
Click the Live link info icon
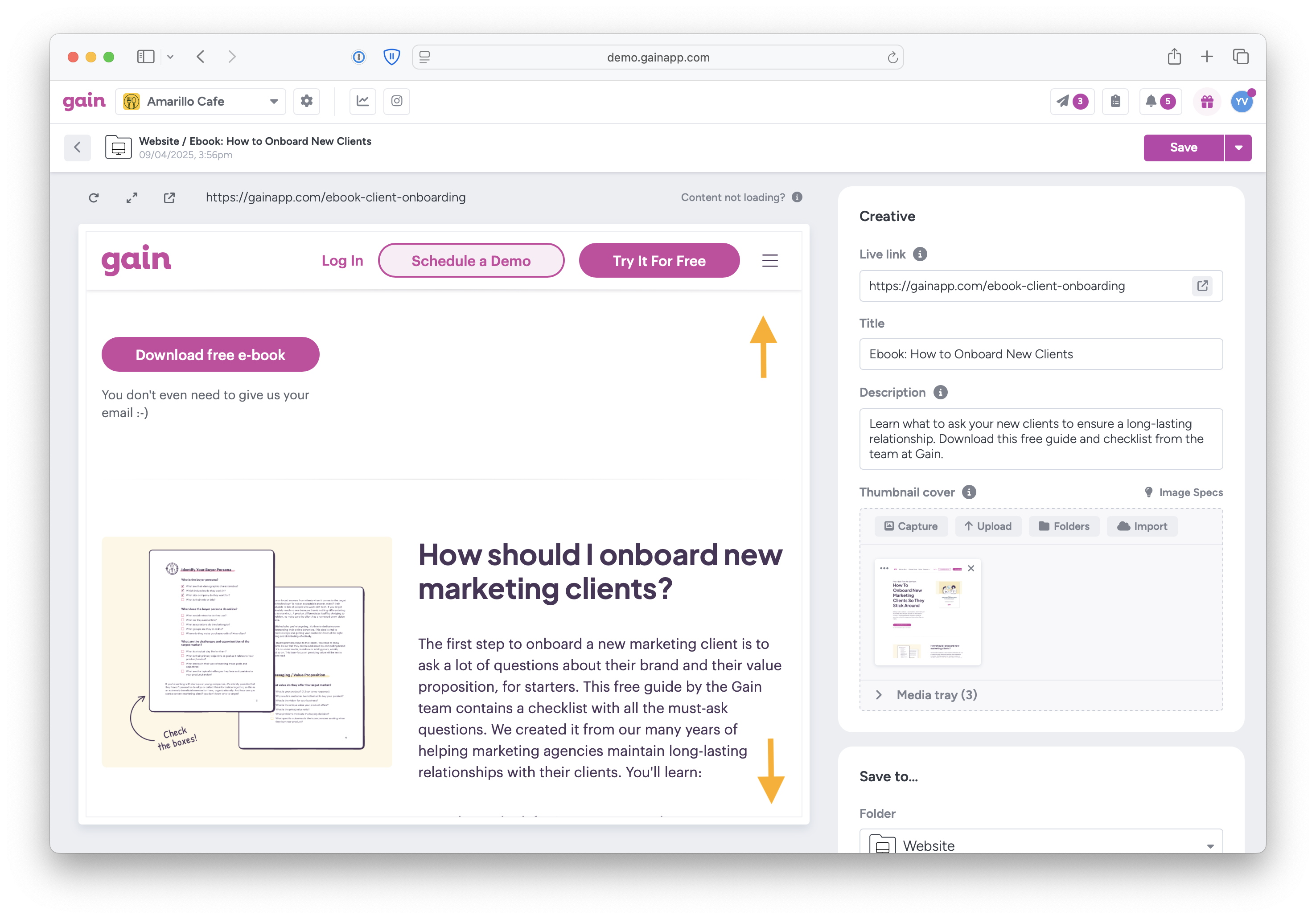pos(920,254)
